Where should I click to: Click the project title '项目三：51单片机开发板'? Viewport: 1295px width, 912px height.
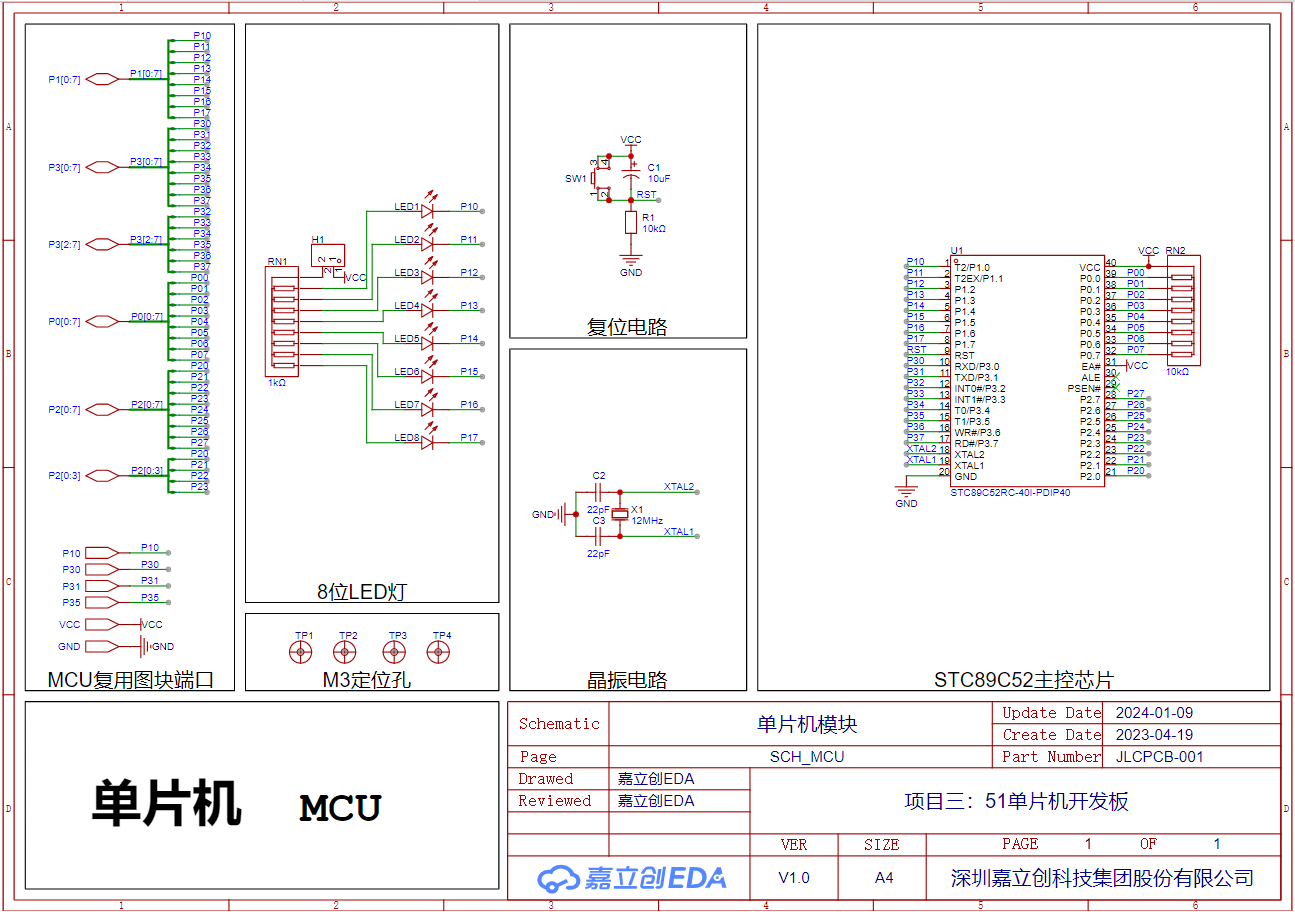click(1016, 801)
